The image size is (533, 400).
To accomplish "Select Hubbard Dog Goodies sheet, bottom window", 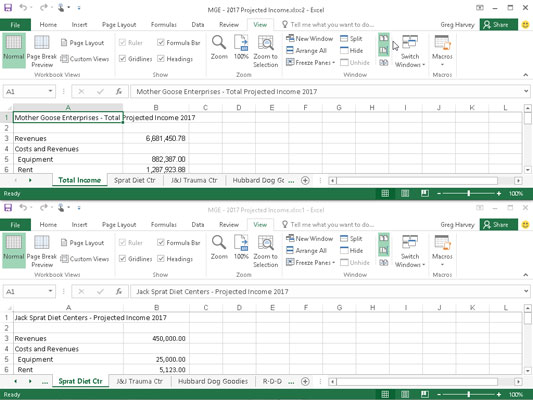I will (213, 381).
